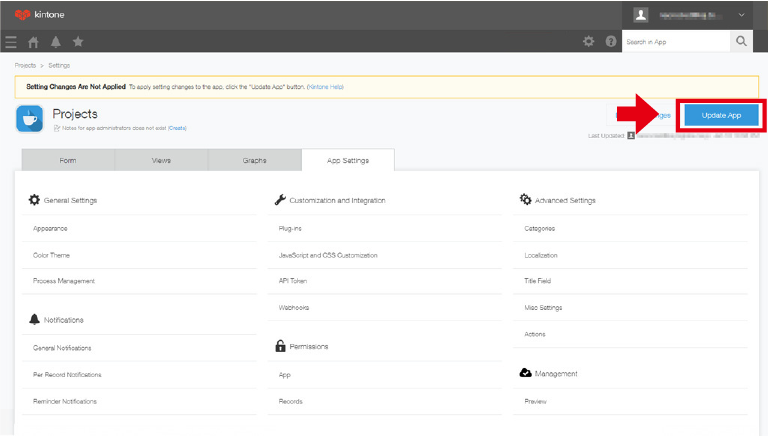Focus the Search in App field

pos(676,42)
